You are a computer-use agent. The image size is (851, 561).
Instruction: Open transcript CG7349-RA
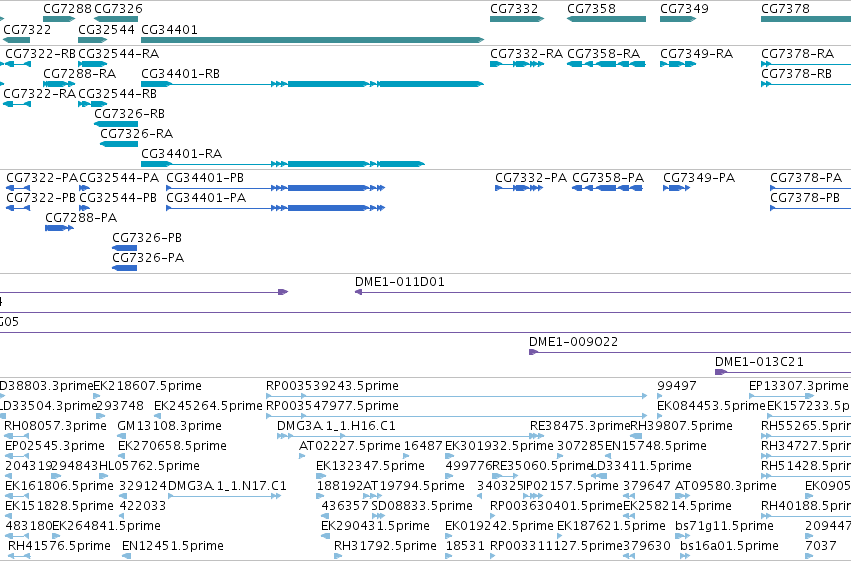[x=696, y=54]
